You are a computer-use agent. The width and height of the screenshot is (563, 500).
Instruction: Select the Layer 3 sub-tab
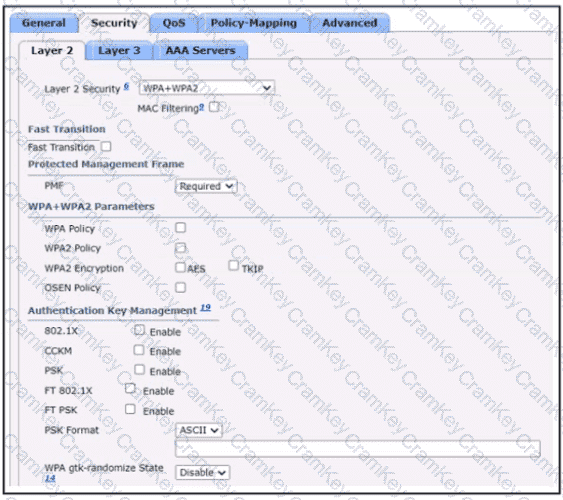click(x=119, y=50)
